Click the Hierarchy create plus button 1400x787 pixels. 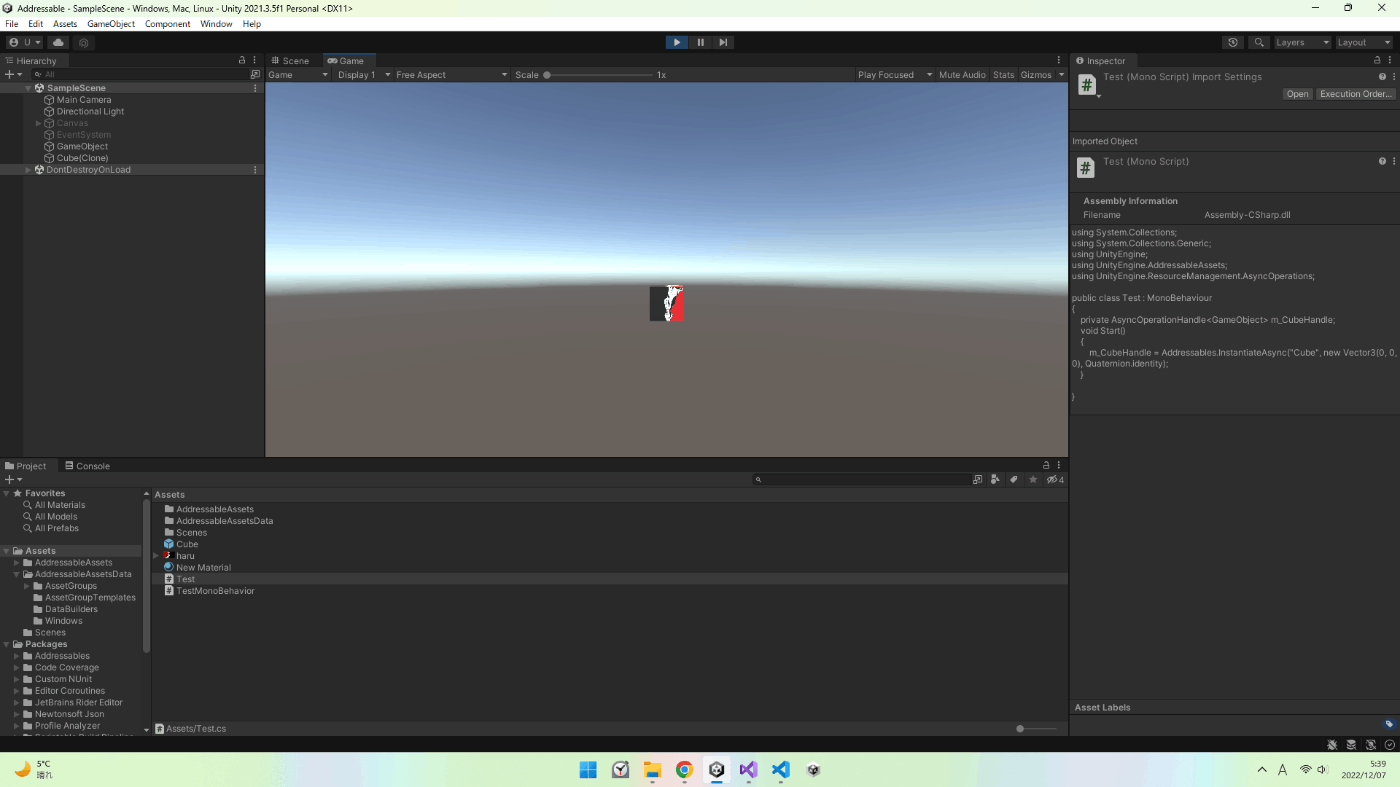(x=11, y=75)
